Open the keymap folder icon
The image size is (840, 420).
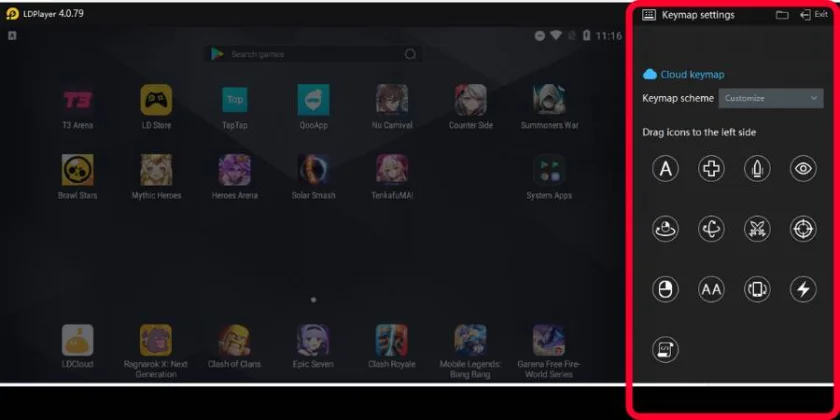(x=782, y=15)
